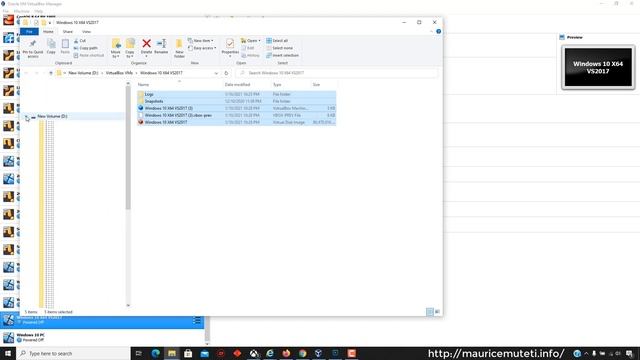Click Copy path in the ribbon
This screenshot has width=640, height=360.
click(x=86, y=48)
